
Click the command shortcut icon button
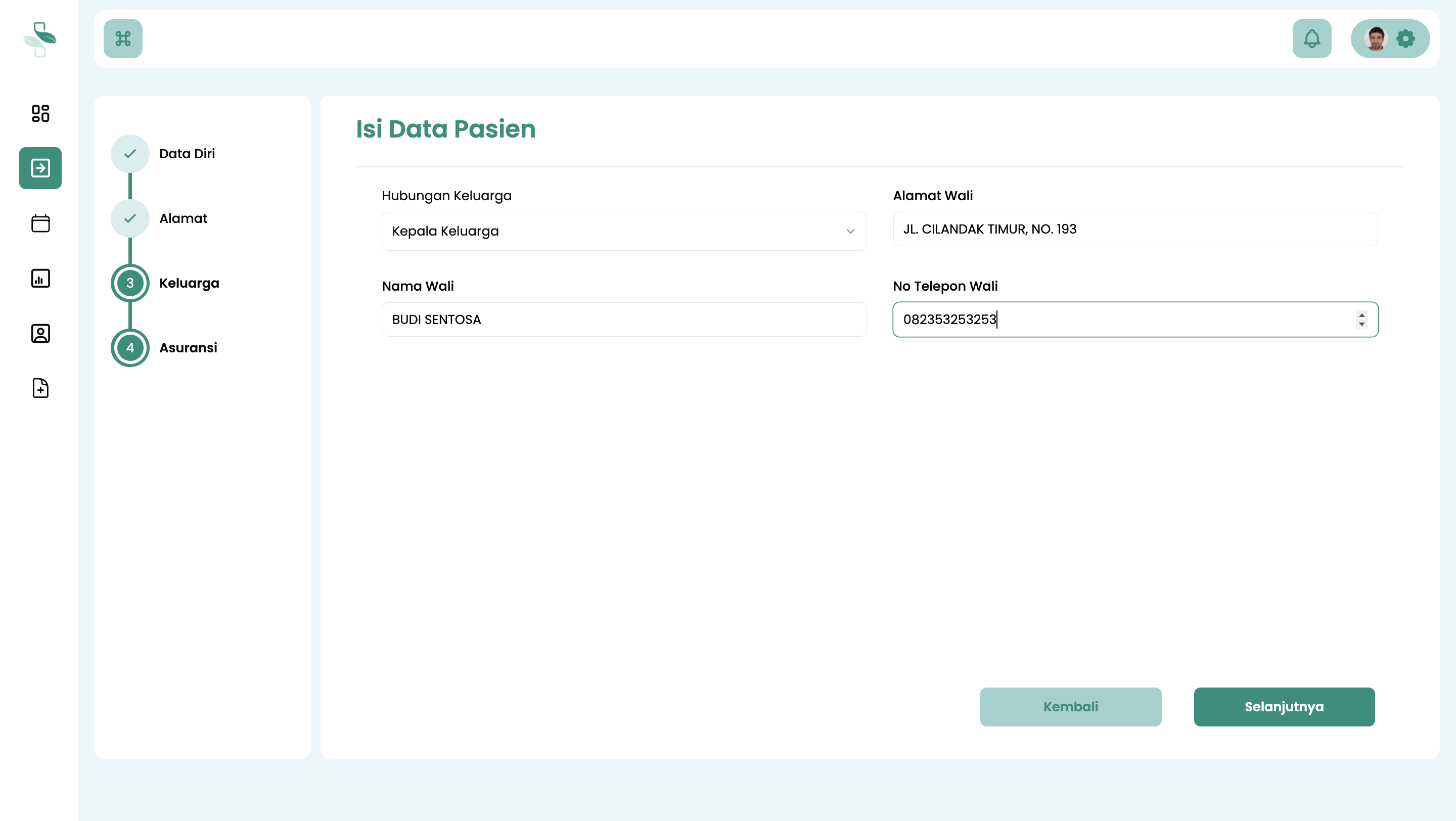123,38
